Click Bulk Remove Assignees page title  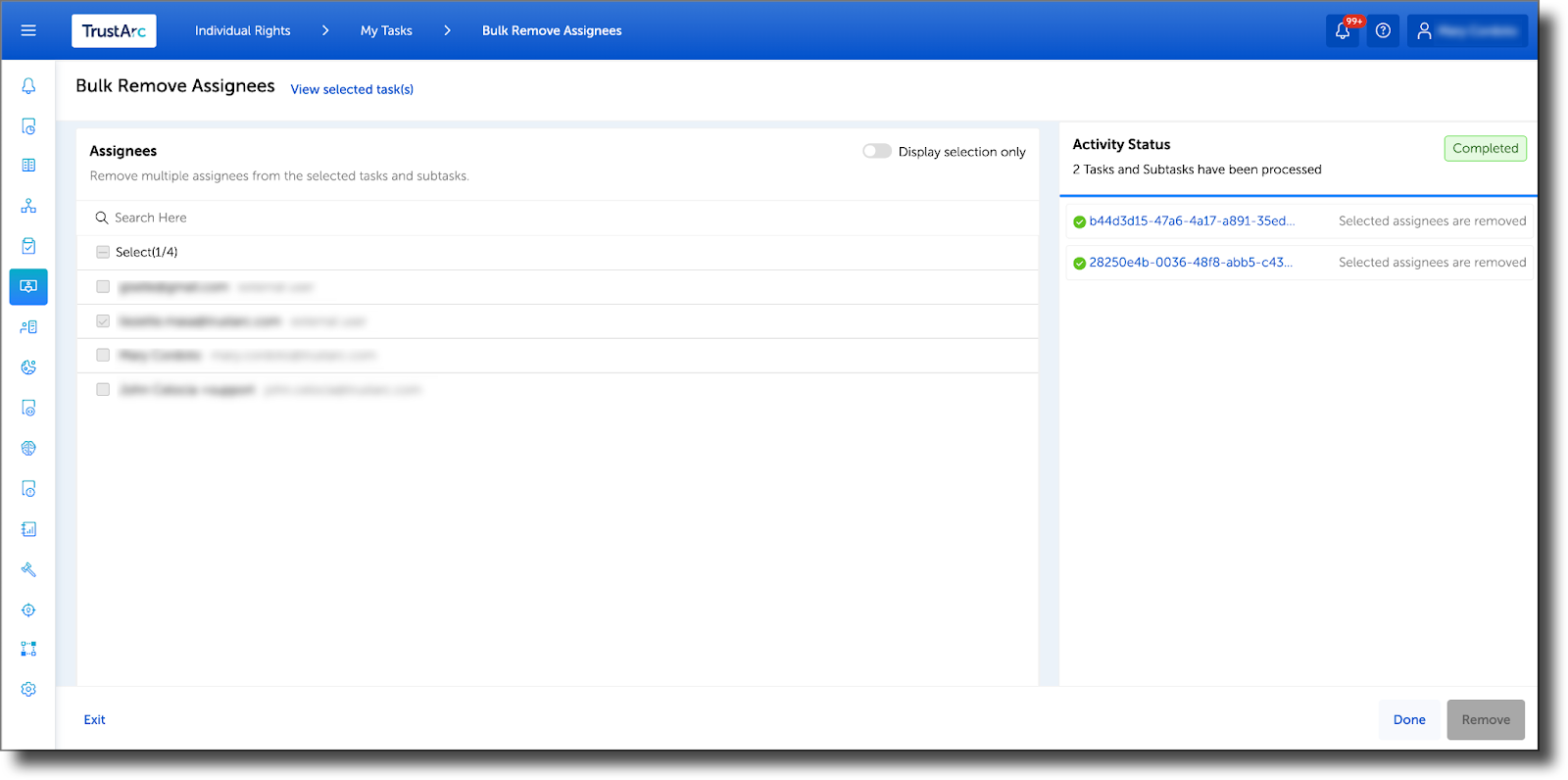175,85
